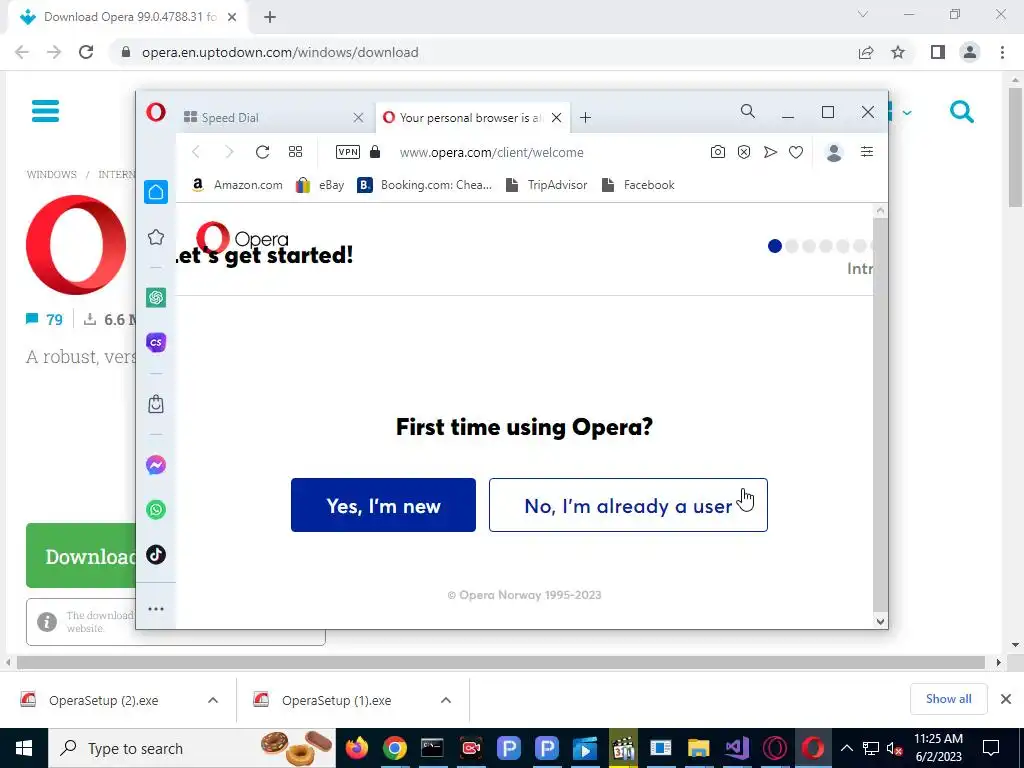Expand Chrome tab search chevron
This screenshot has width=1024, height=768.
tap(863, 14)
